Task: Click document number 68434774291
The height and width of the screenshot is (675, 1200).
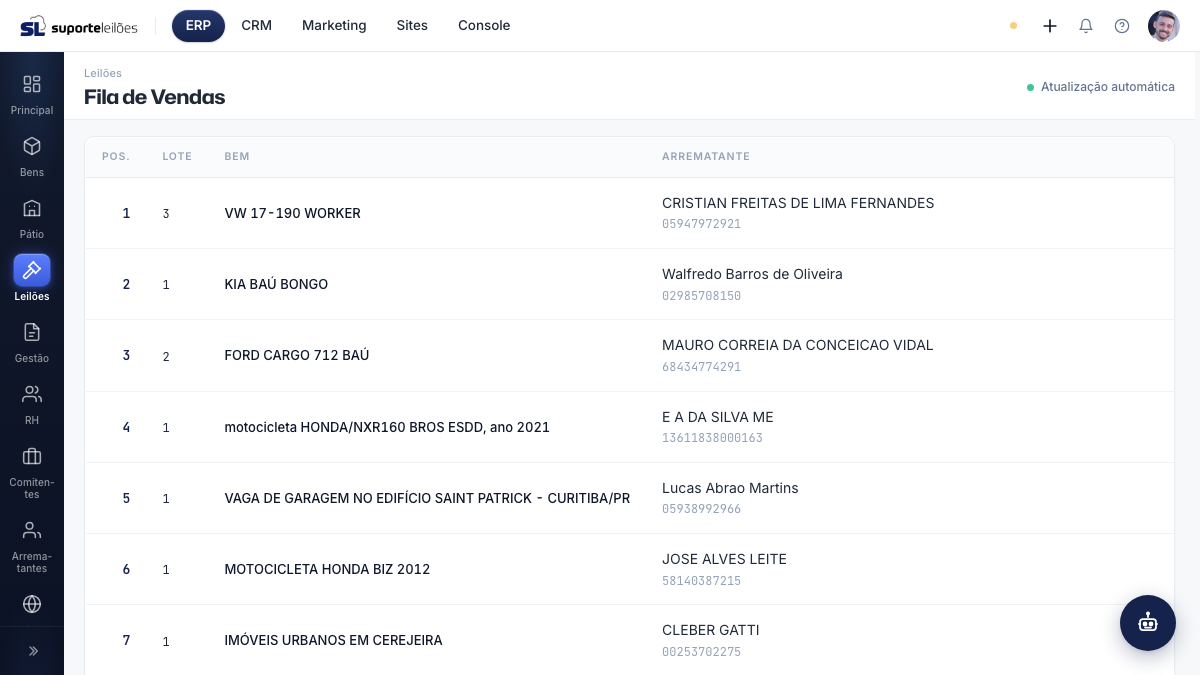Action: pyautogui.click(x=701, y=367)
